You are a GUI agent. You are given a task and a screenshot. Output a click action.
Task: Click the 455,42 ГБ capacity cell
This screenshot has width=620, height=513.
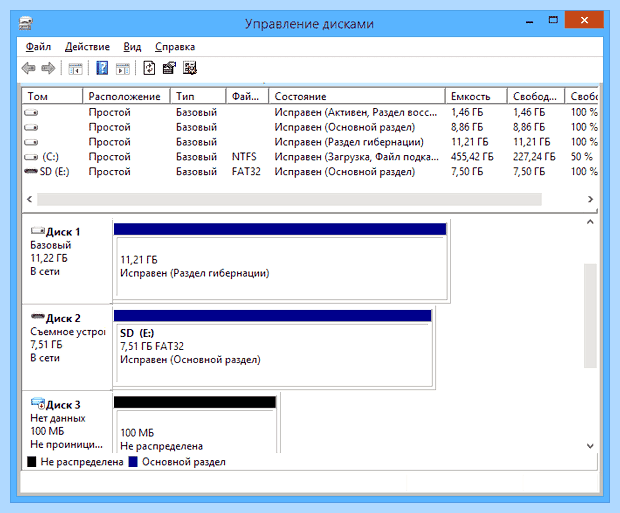472,157
